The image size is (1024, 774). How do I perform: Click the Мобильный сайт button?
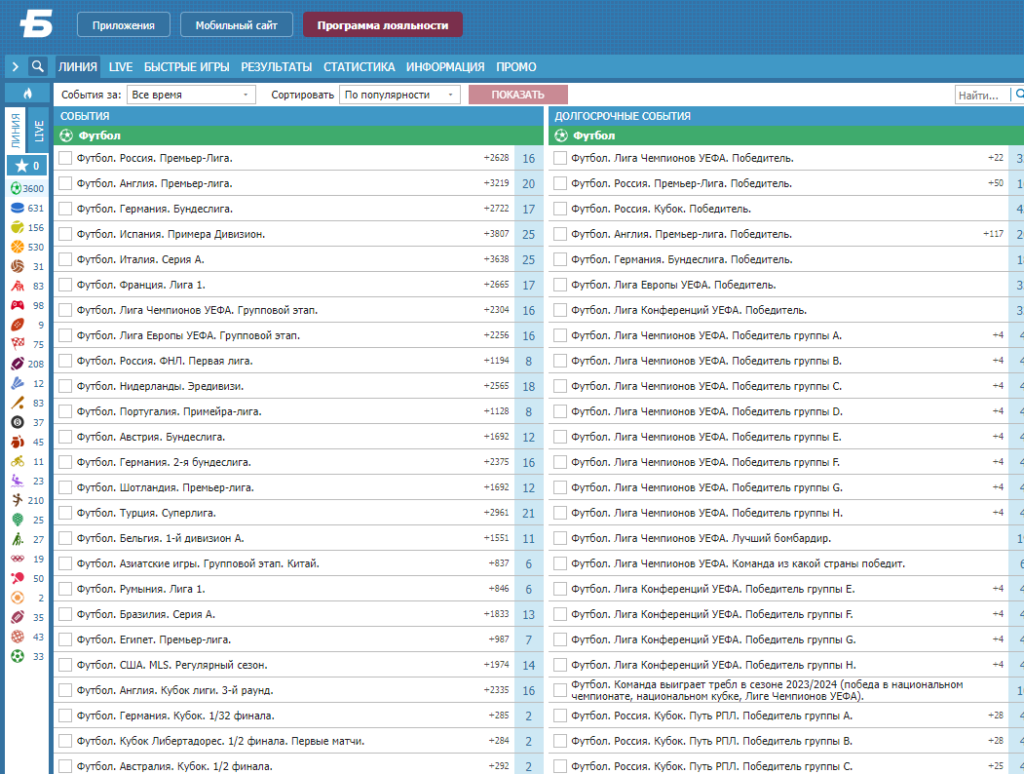(x=236, y=25)
